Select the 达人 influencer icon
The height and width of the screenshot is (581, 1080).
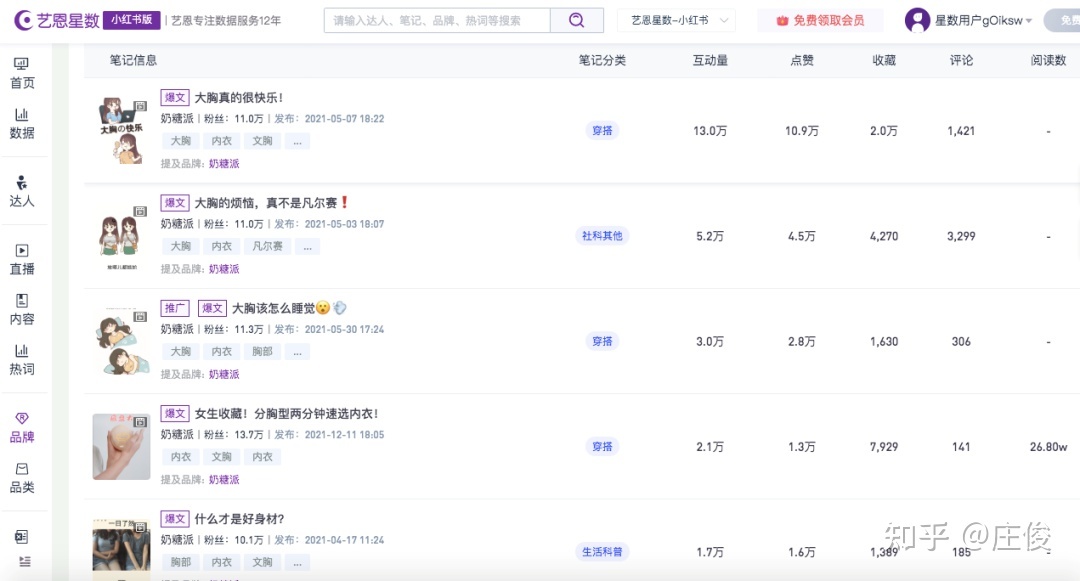[x=22, y=188]
